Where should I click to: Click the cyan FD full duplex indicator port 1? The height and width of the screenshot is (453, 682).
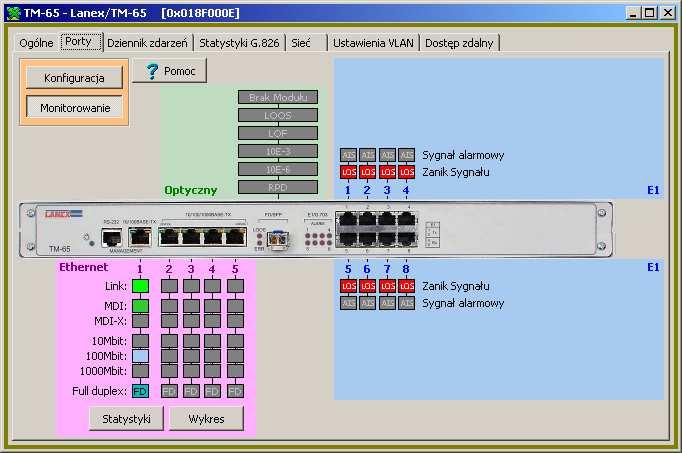pos(140,391)
